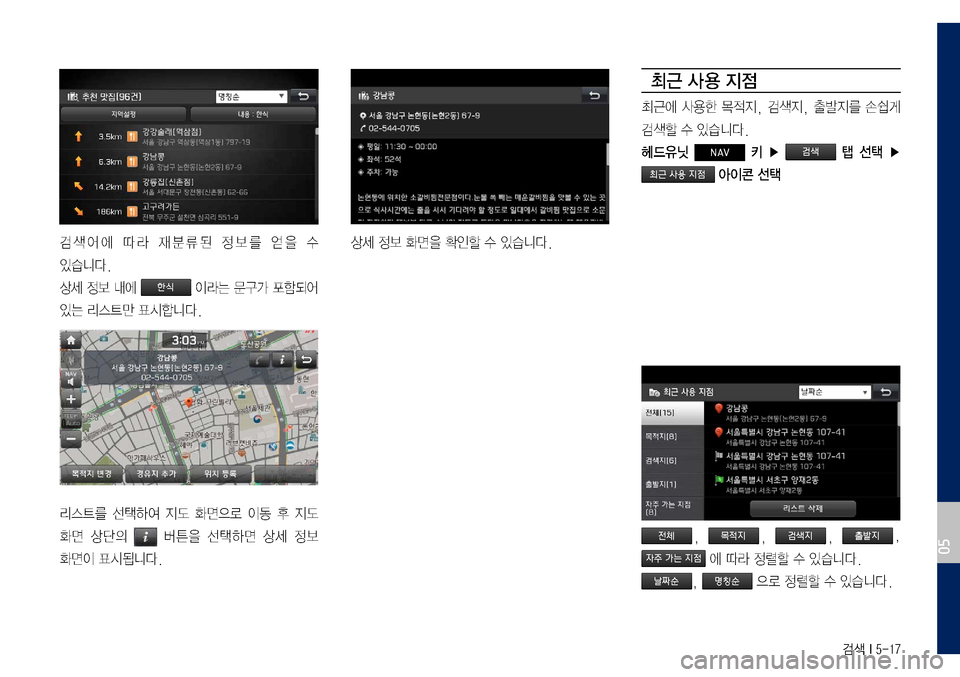Viewport: 960px width, 677px height.
Task: Click the 목적지 label below recent screen
Action: tap(733, 536)
